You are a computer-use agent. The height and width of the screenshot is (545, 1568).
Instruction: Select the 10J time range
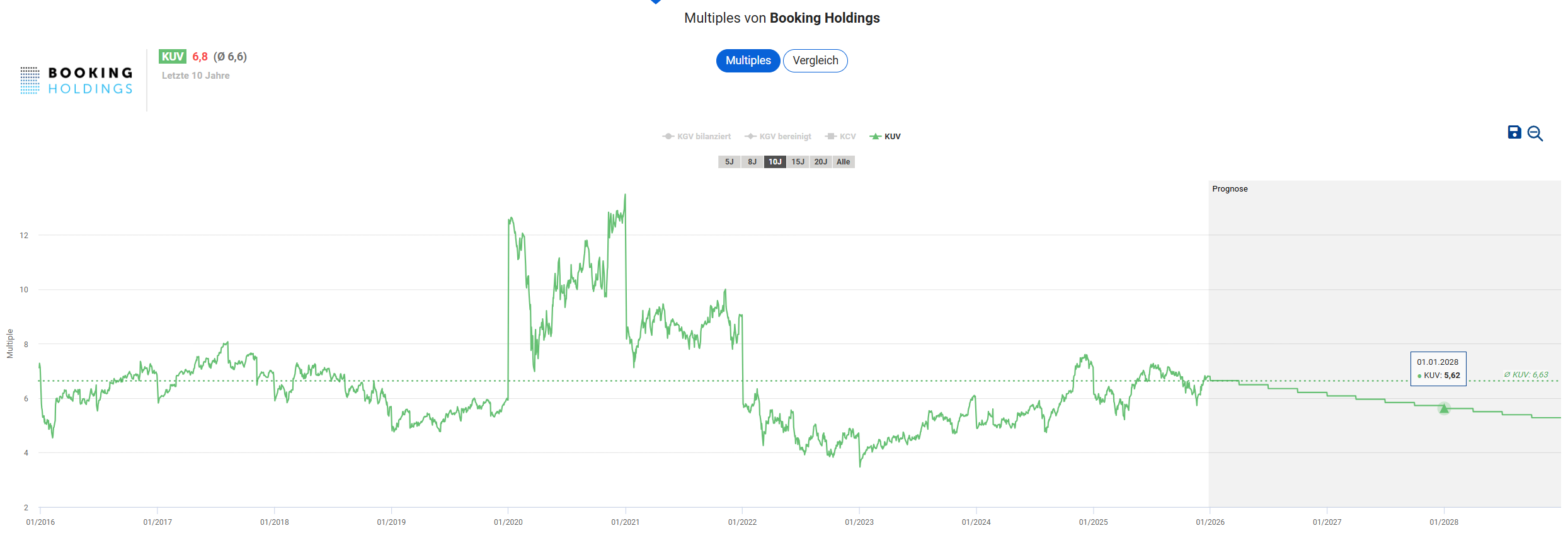pos(775,162)
